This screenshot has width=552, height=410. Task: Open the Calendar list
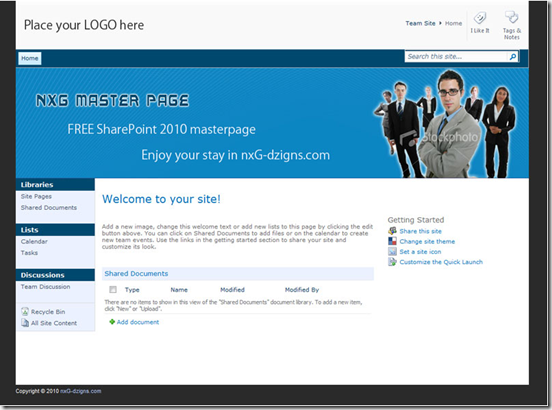pyautogui.click(x=34, y=241)
